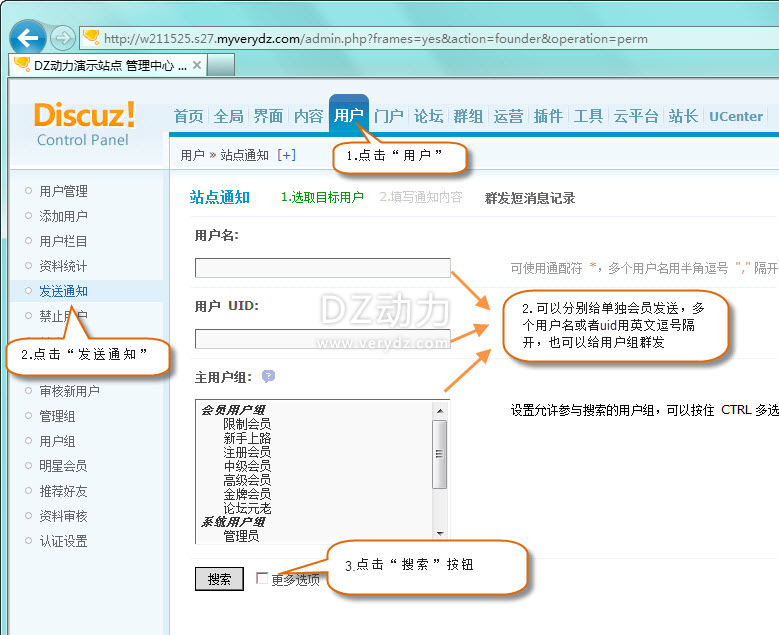Screen dimensions: 779x635
Task: Open the UCenter top navigation item
Action: pos(736,116)
